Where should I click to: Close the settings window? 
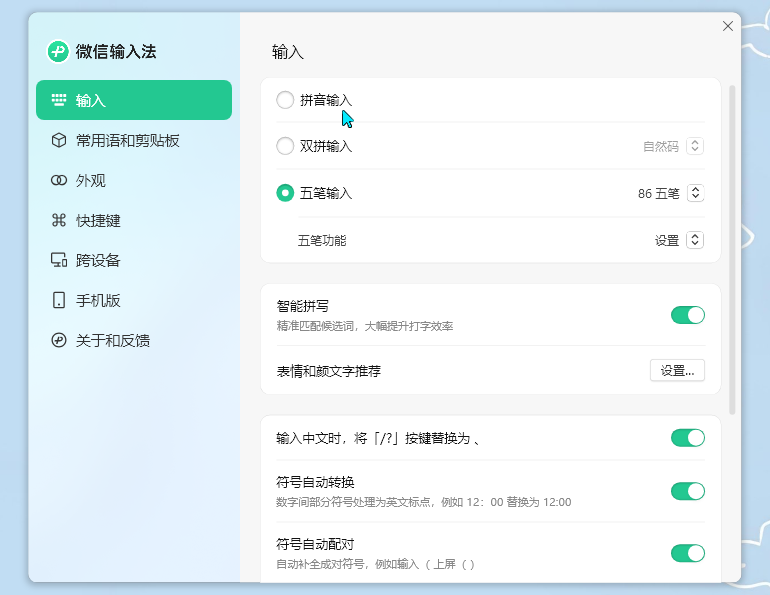(728, 26)
